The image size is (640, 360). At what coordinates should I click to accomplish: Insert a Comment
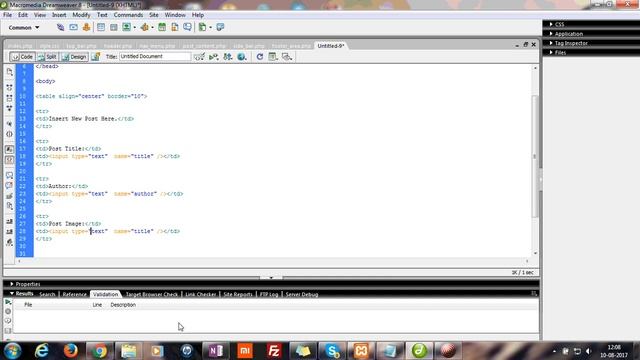coord(187,27)
